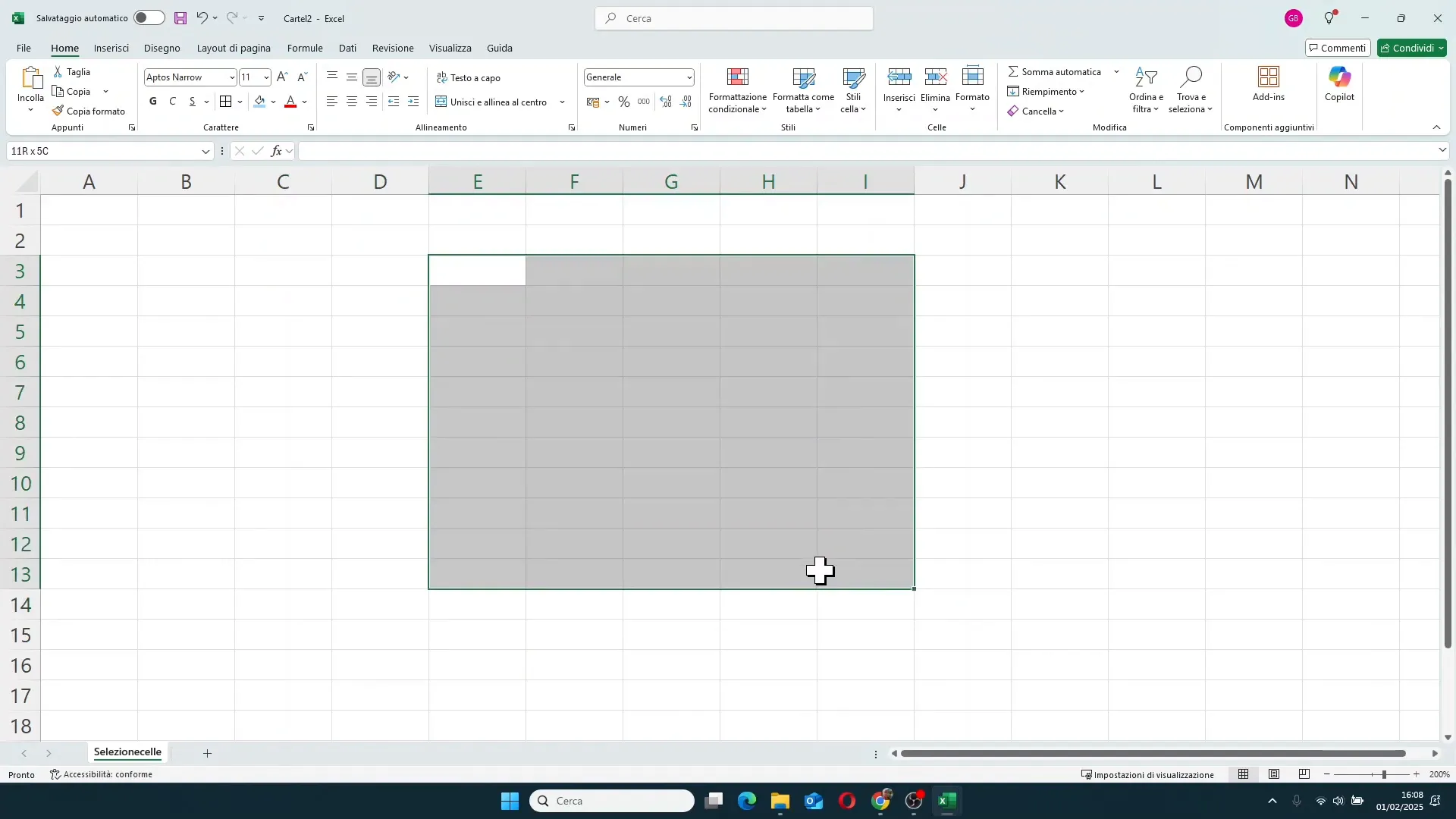Open the fill color dropdown arrow

point(274,102)
